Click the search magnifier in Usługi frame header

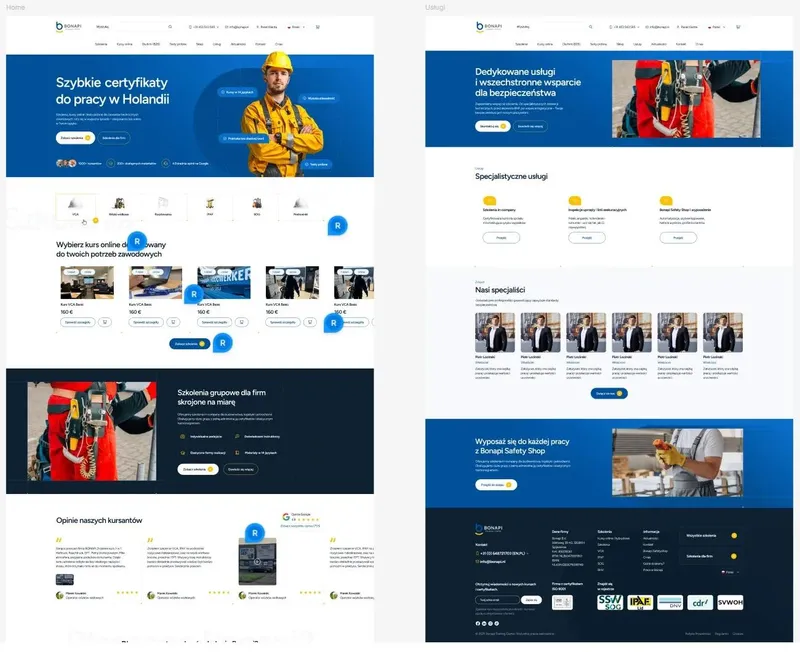click(590, 27)
